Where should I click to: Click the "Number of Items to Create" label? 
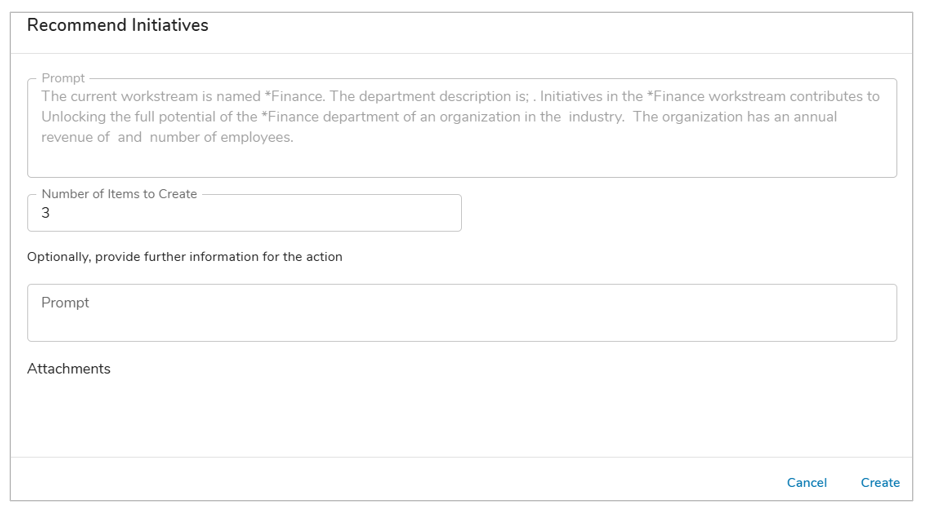tap(119, 194)
